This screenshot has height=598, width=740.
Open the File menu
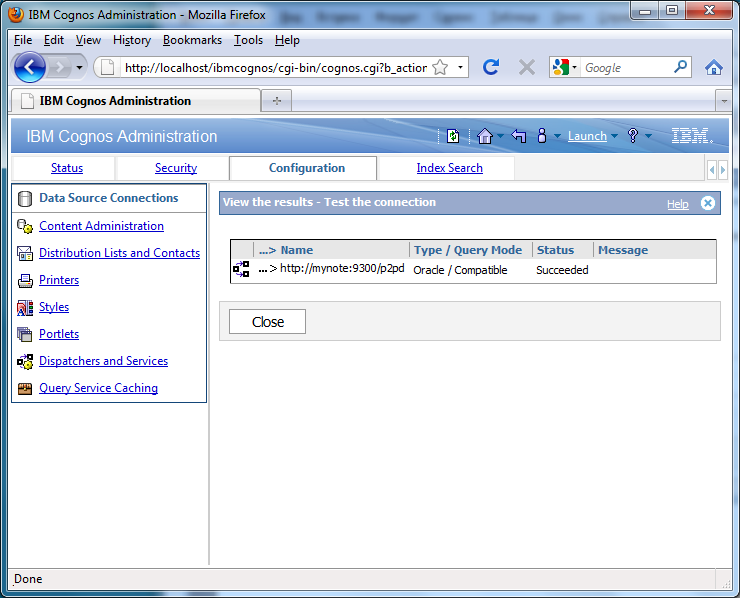coord(23,40)
